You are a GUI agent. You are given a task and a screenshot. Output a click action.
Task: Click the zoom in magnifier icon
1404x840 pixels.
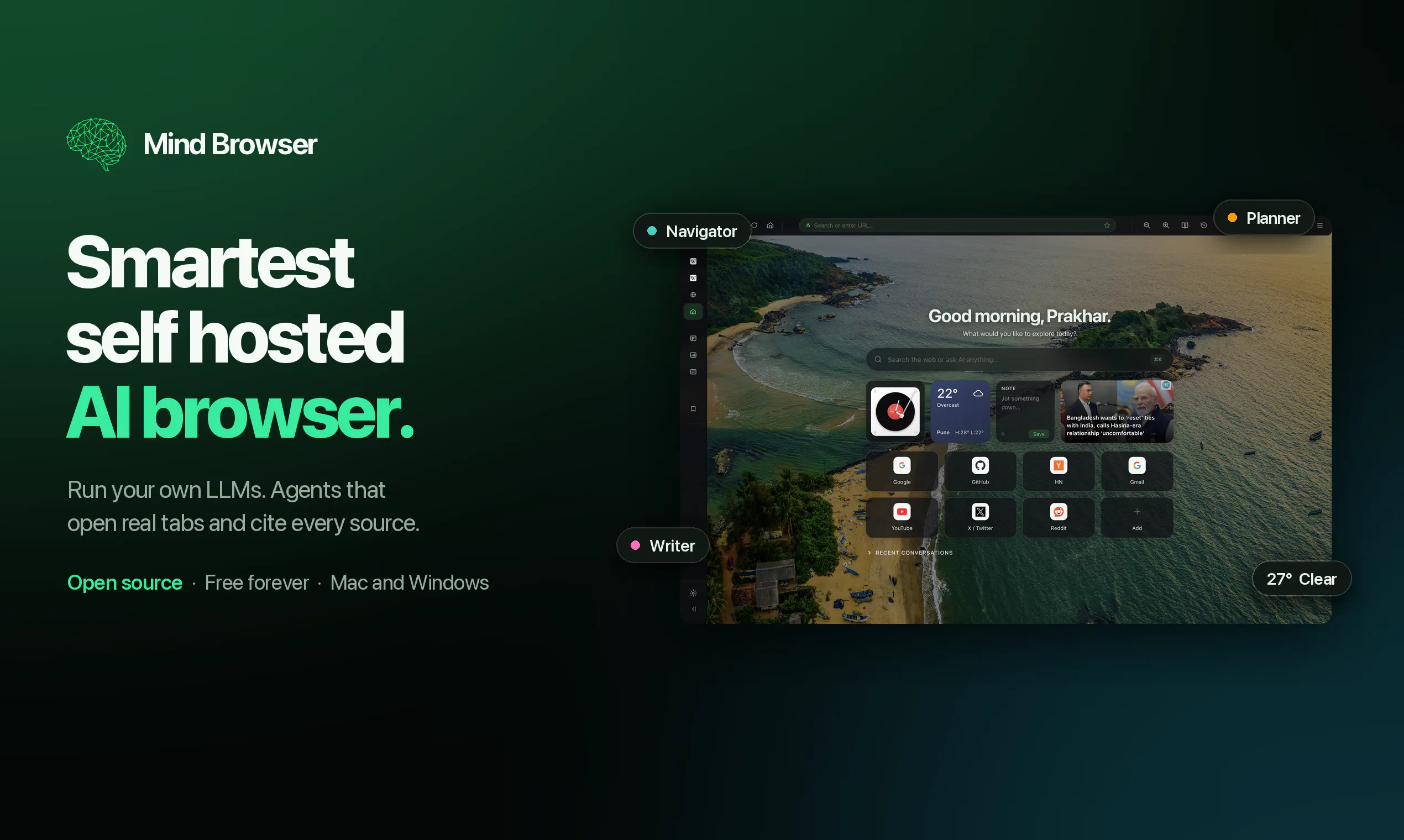[1166, 225]
